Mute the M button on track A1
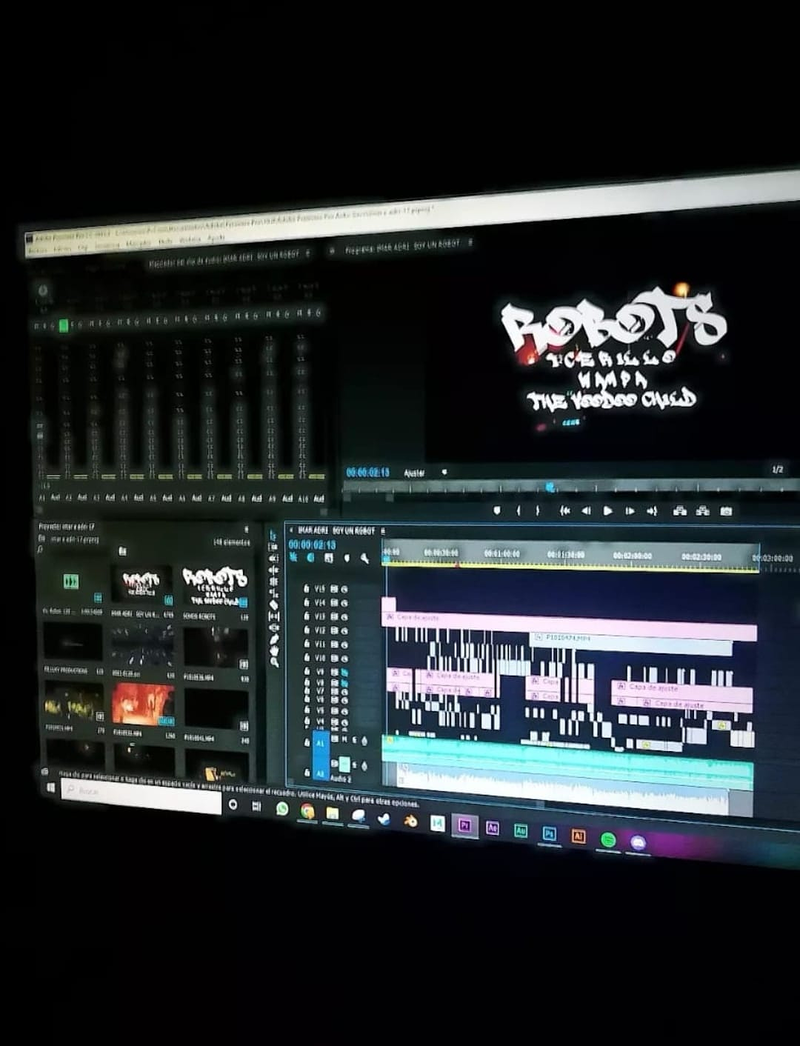 tap(342, 739)
